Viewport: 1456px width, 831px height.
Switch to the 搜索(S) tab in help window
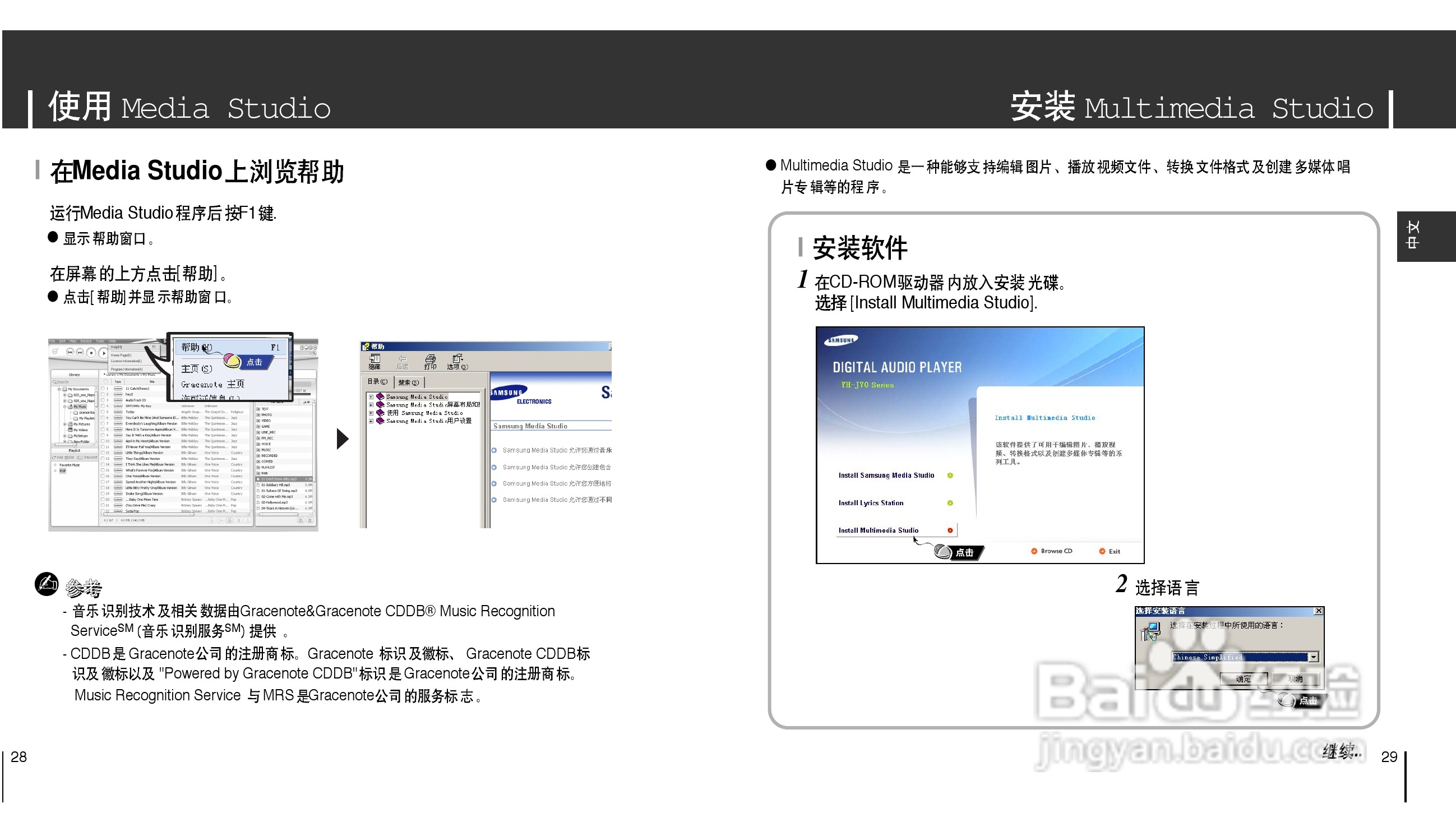point(409,382)
